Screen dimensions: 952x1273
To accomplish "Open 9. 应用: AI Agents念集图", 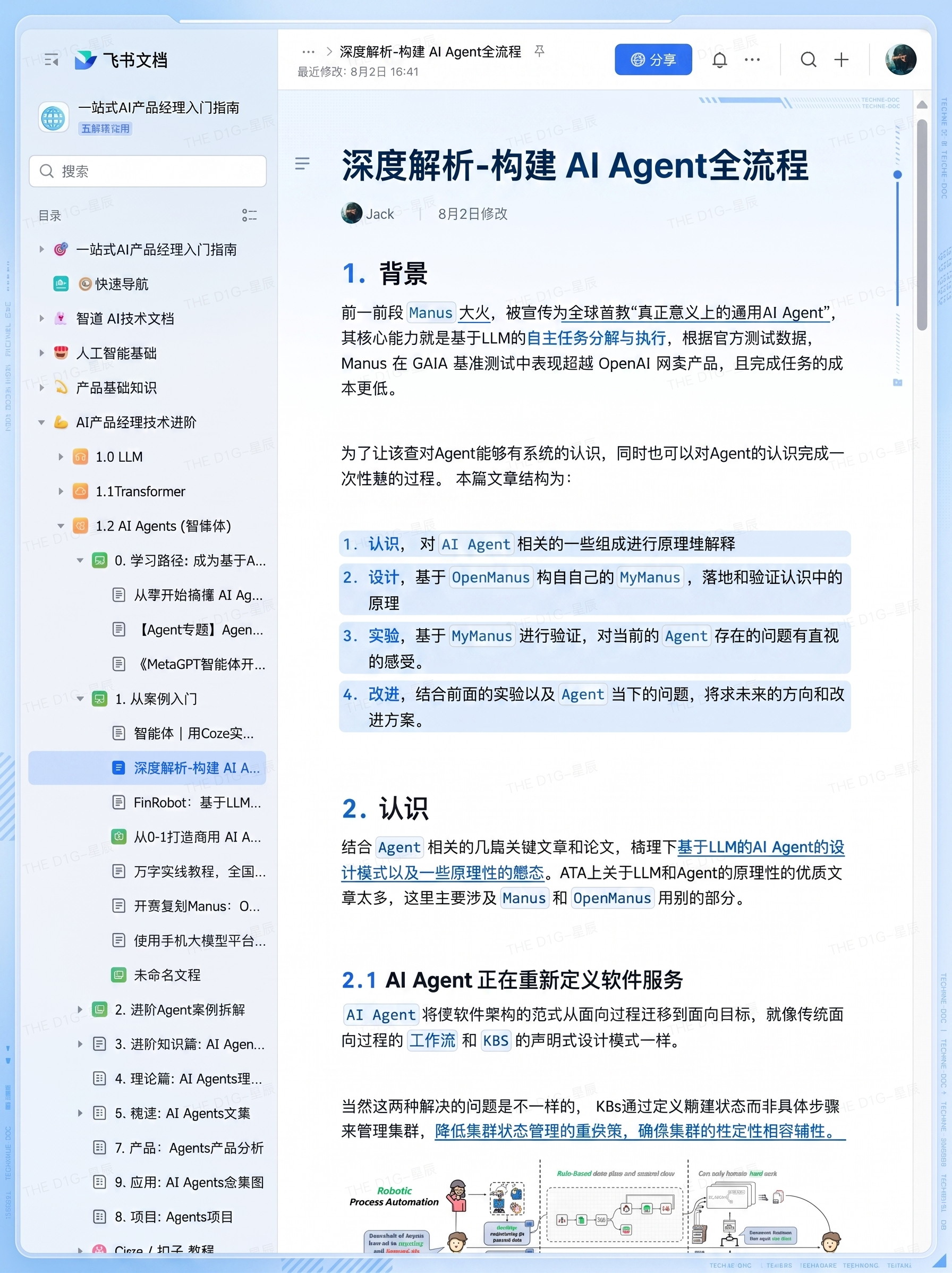I will pyautogui.click(x=189, y=1182).
